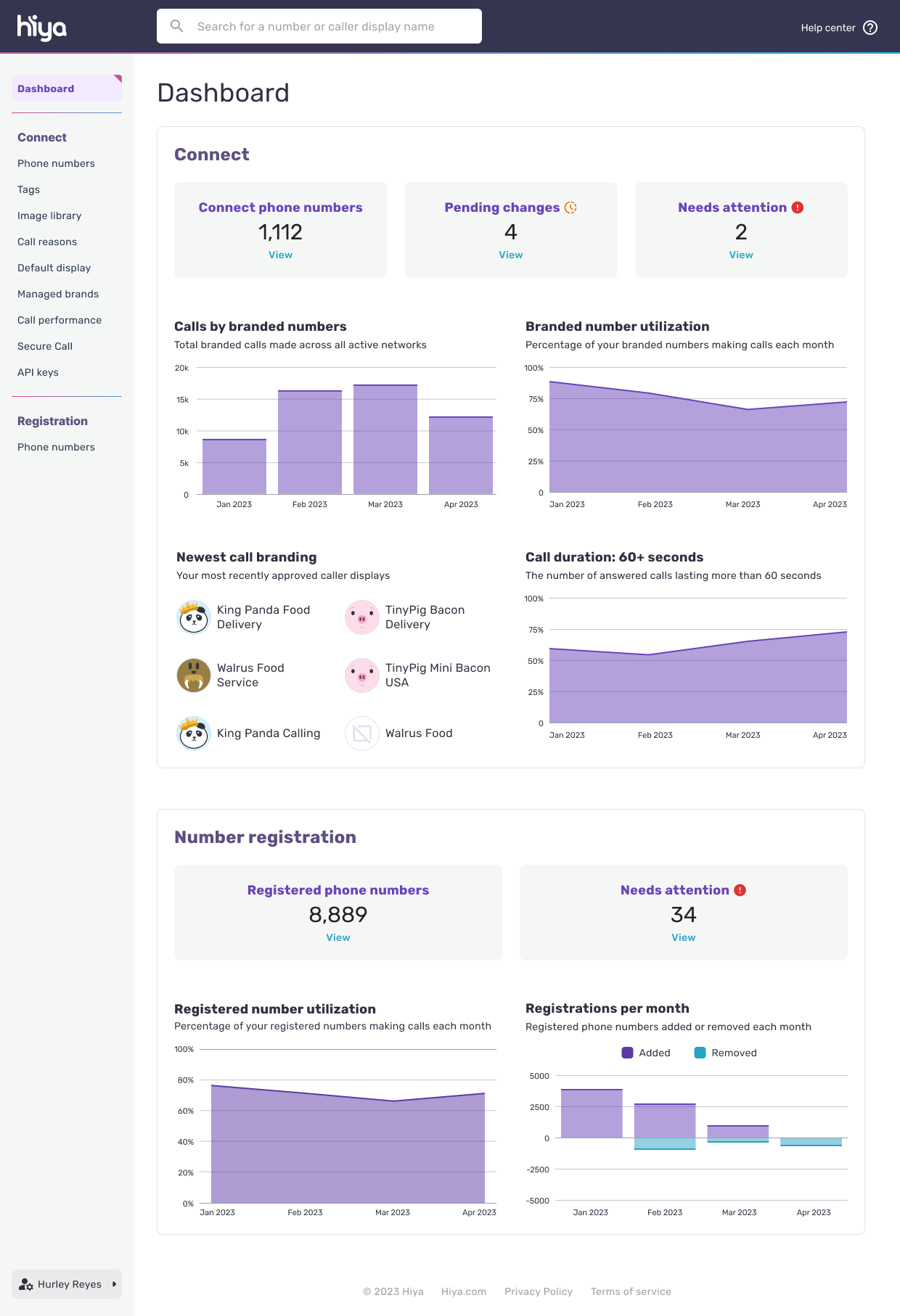Screen dimensions: 900x1316
Task: Click the Walrus Food Service avatar
Action: click(194, 675)
